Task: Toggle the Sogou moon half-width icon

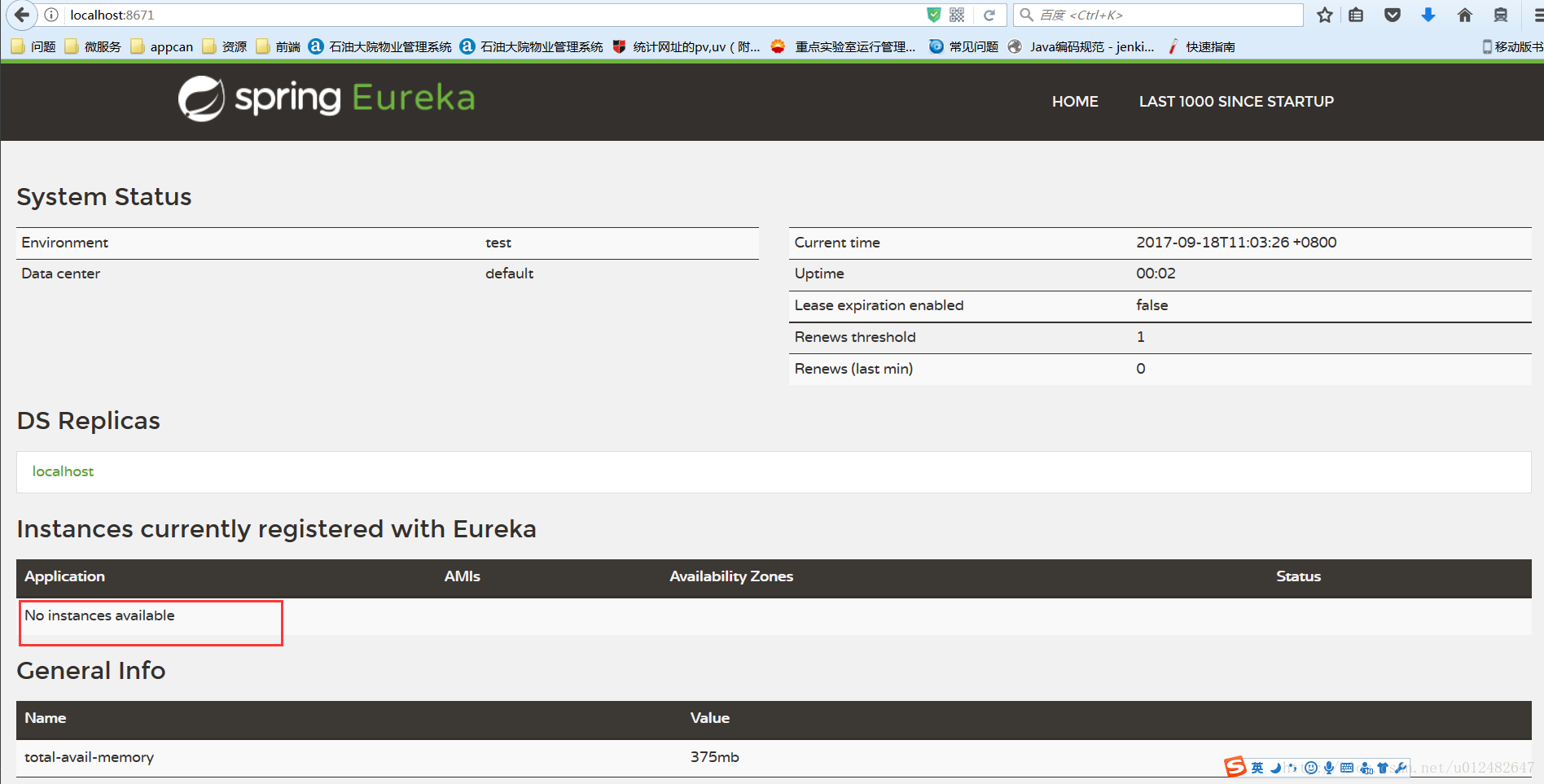Action: [1275, 768]
